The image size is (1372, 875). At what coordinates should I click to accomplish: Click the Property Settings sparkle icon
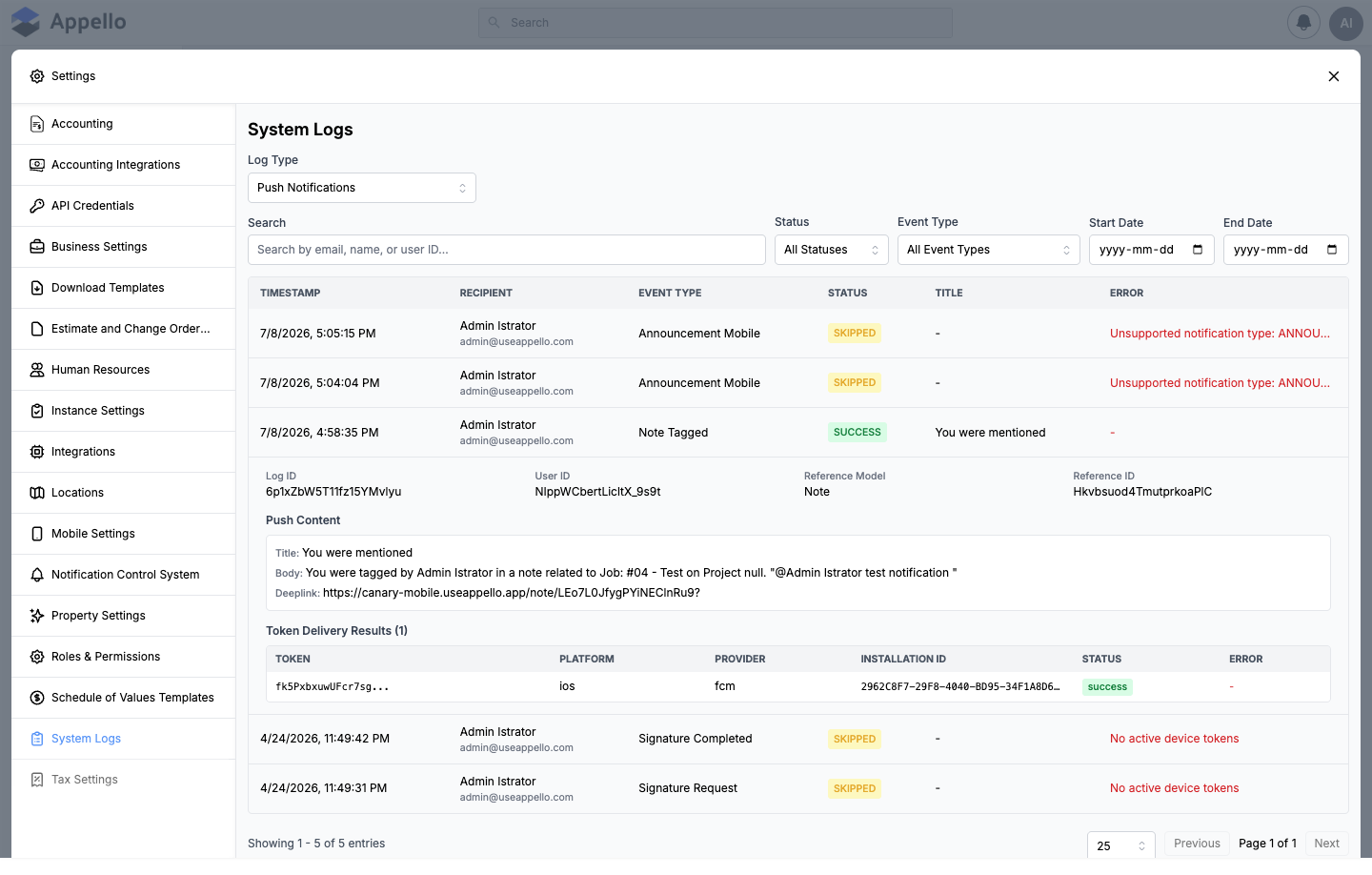point(37,616)
